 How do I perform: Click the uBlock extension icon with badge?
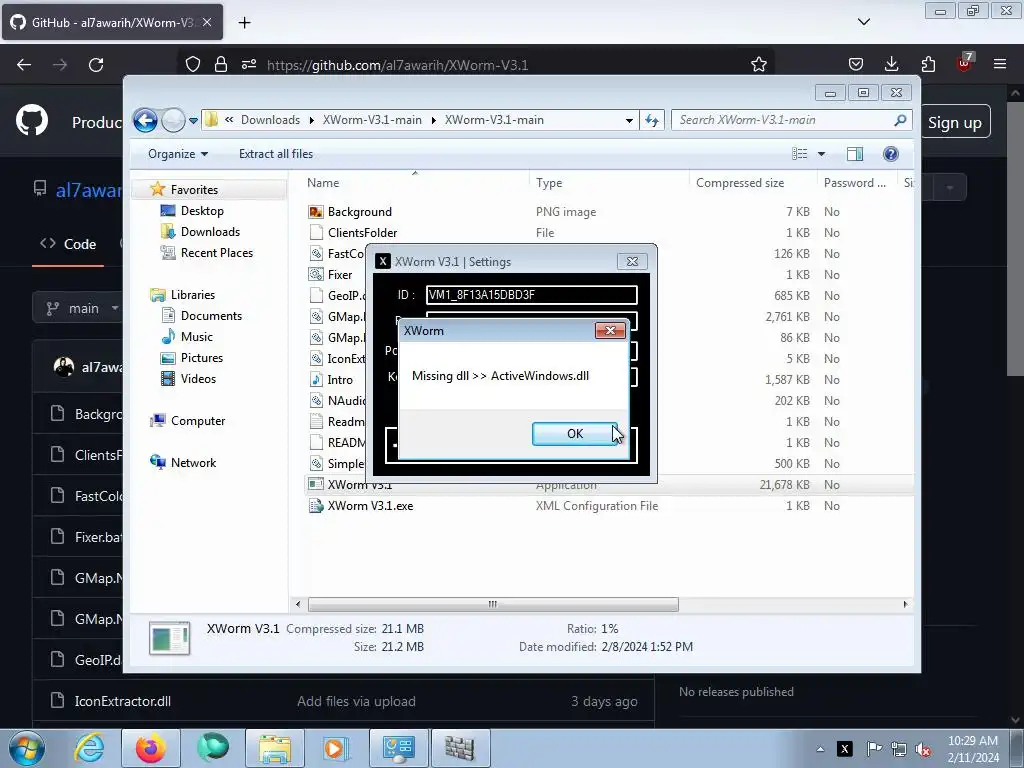point(965,63)
